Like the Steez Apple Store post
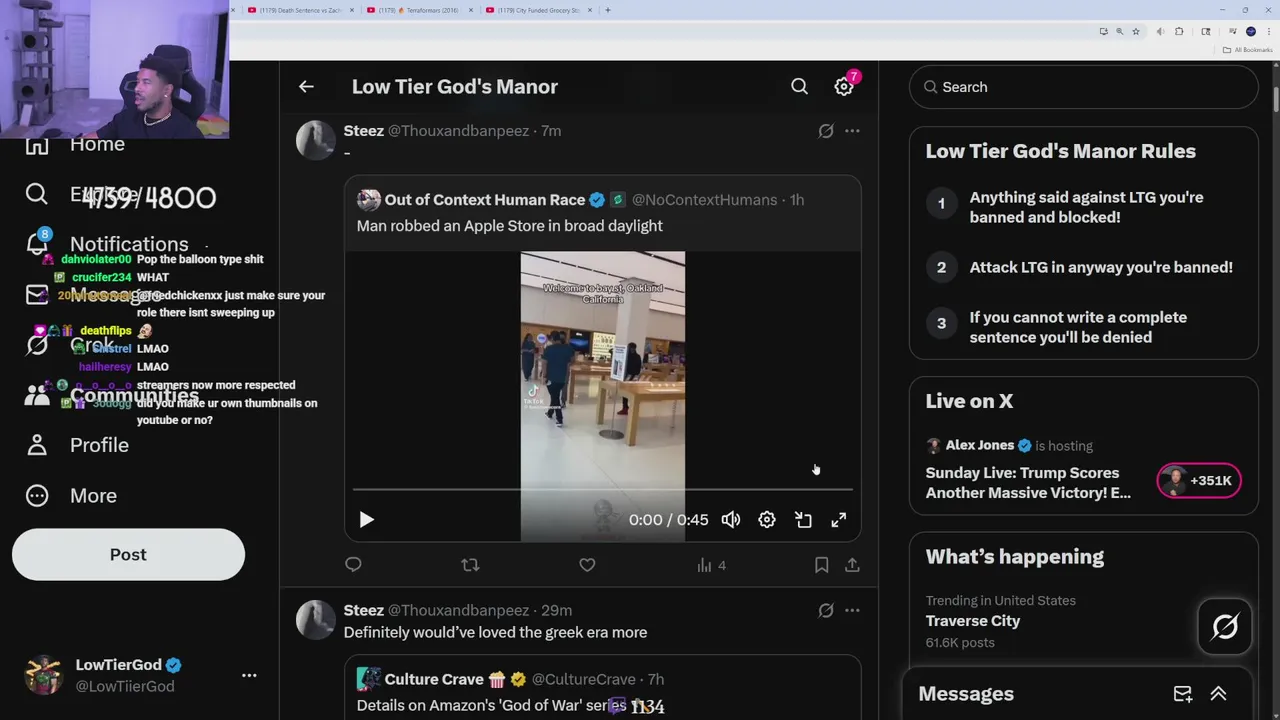1280x720 pixels. click(587, 565)
